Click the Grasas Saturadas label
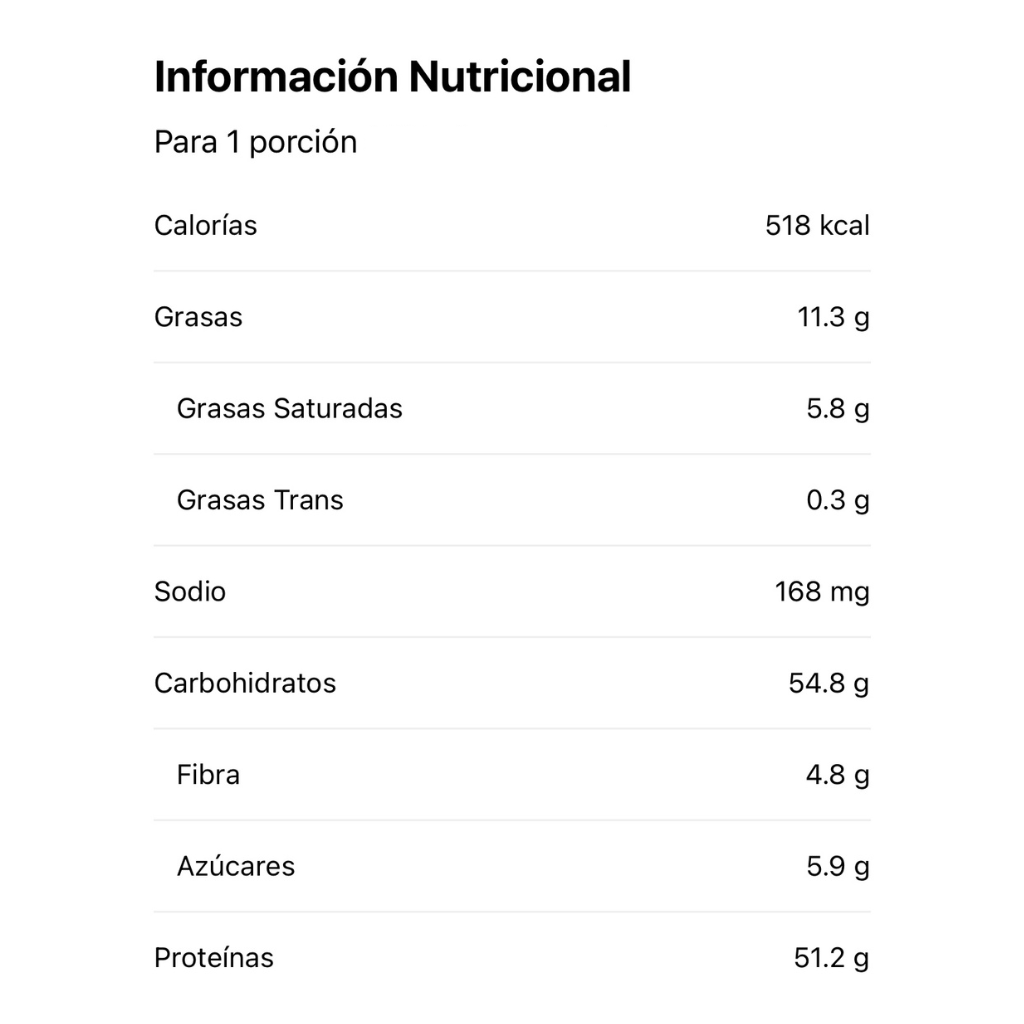Viewport: 1024px width, 1024px height. (289, 408)
